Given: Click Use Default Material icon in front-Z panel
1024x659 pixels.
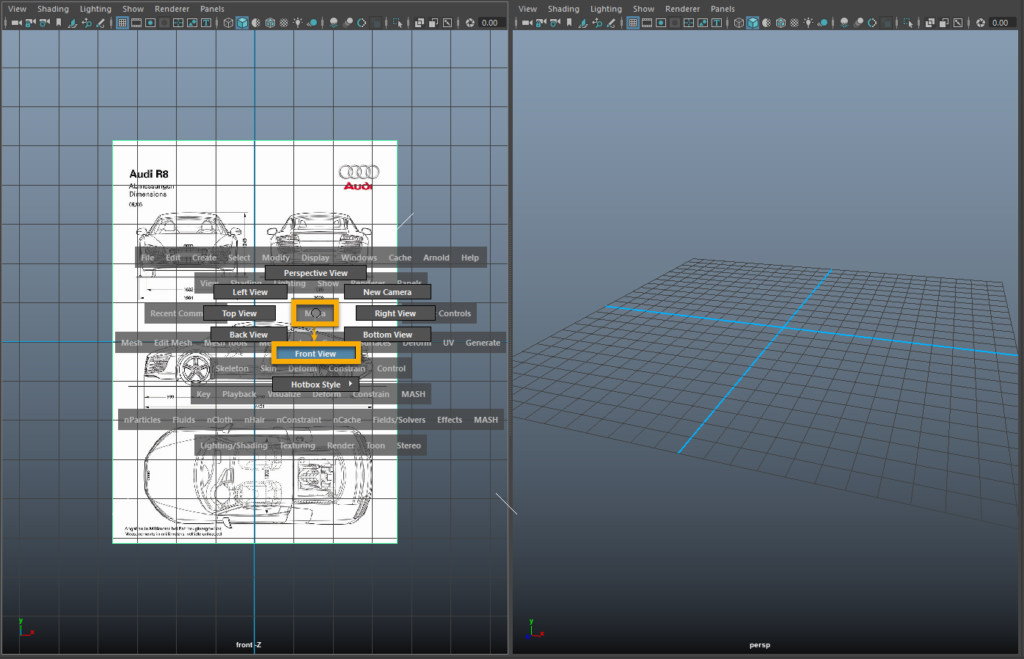Looking at the screenshot, I should 256,23.
